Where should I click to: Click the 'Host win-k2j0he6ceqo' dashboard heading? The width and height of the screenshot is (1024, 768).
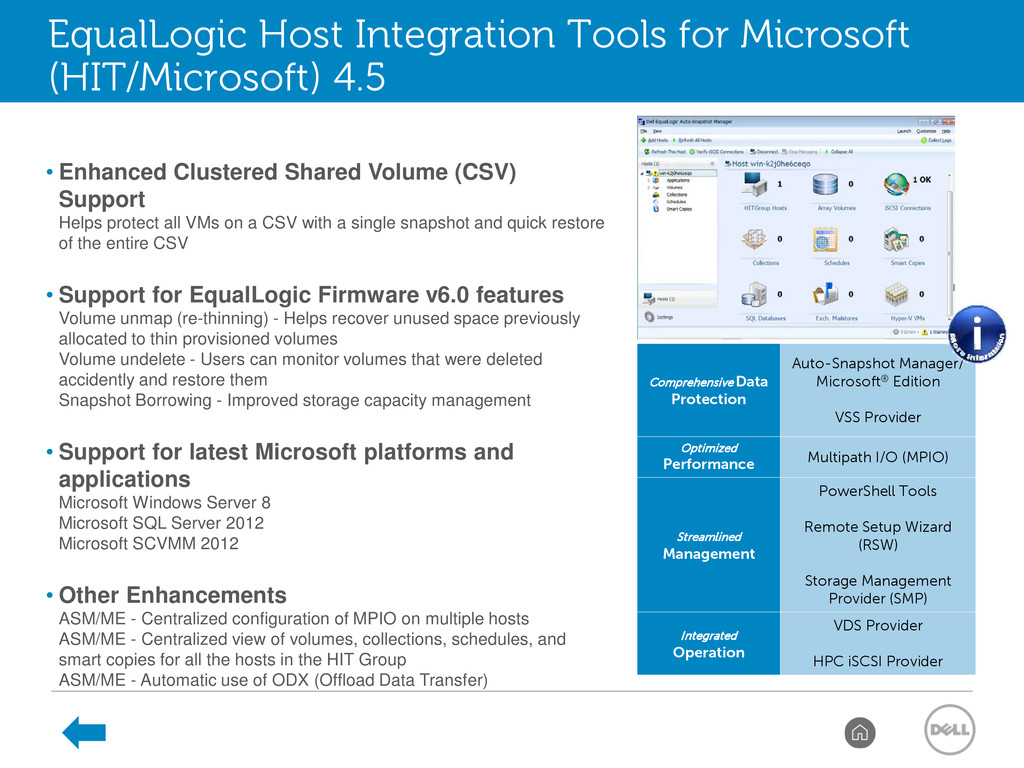click(x=769, y=164)
